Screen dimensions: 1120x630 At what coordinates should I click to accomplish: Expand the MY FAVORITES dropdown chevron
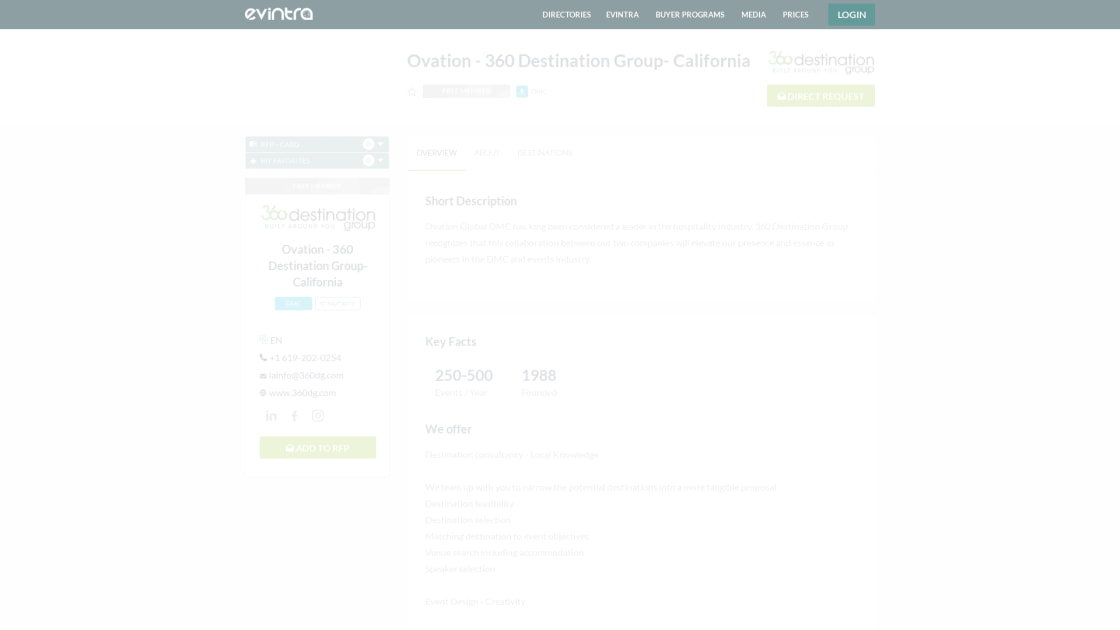[378, 161]
